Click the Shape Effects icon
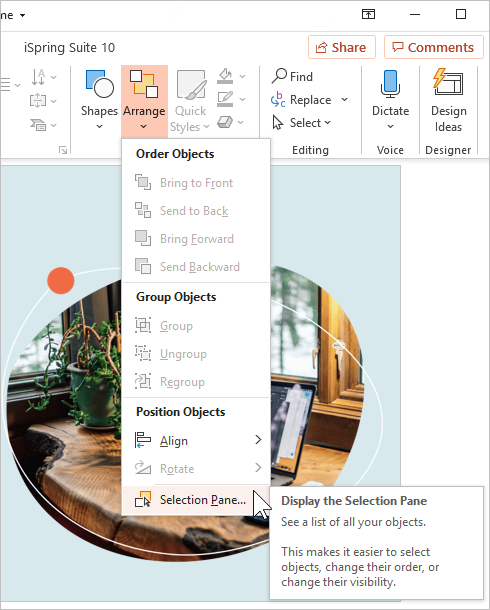The width and height of the screenshot is (490, 610). click(x=225, y=122)
